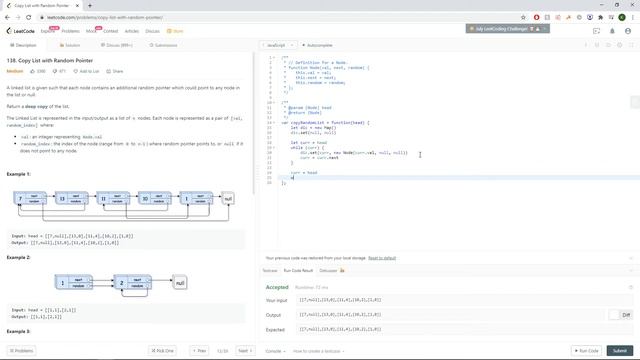Viewport: 640px width, 360px height.
Task: Open the Mock menu item
Action: tap(91, 31)
